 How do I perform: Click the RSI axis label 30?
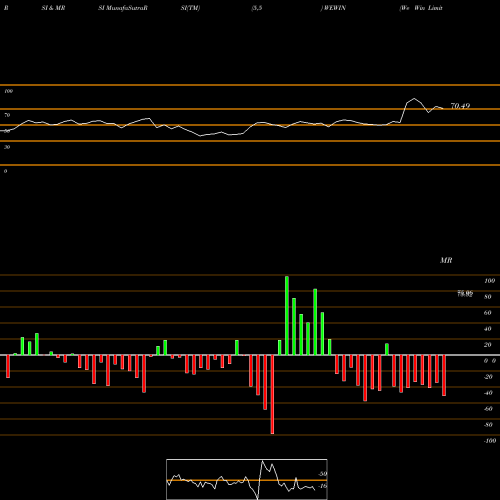click(x=7, y=147)
